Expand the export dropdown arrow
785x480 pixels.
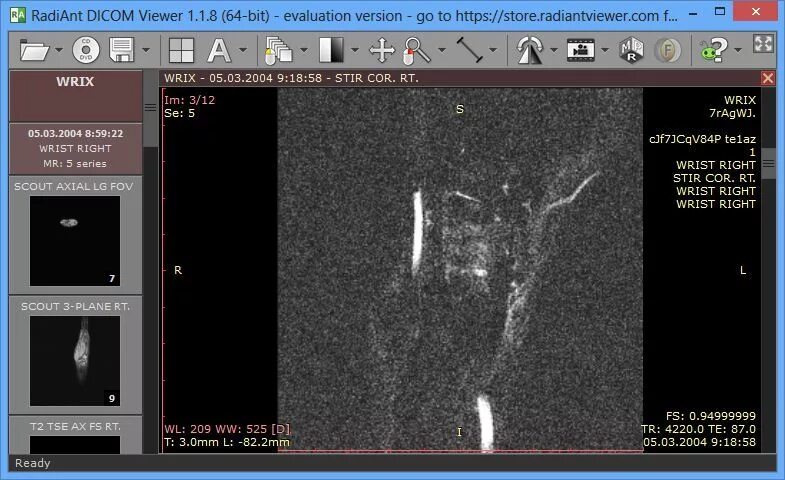click(146, 50)
